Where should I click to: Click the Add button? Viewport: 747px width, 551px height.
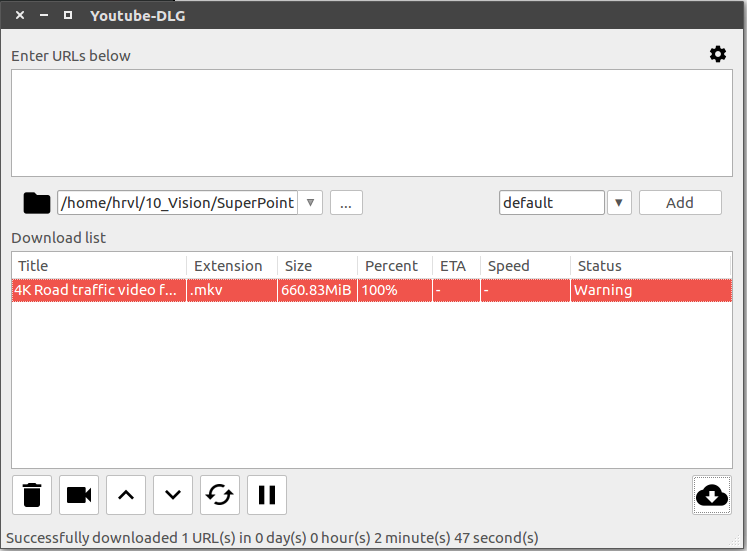click(680, 203)
